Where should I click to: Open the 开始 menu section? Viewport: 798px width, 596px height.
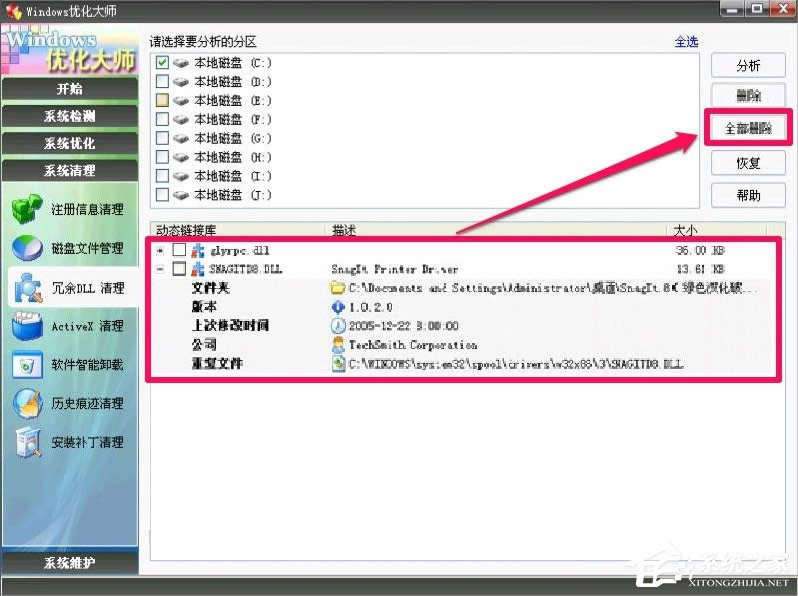[x=70, y=89]
